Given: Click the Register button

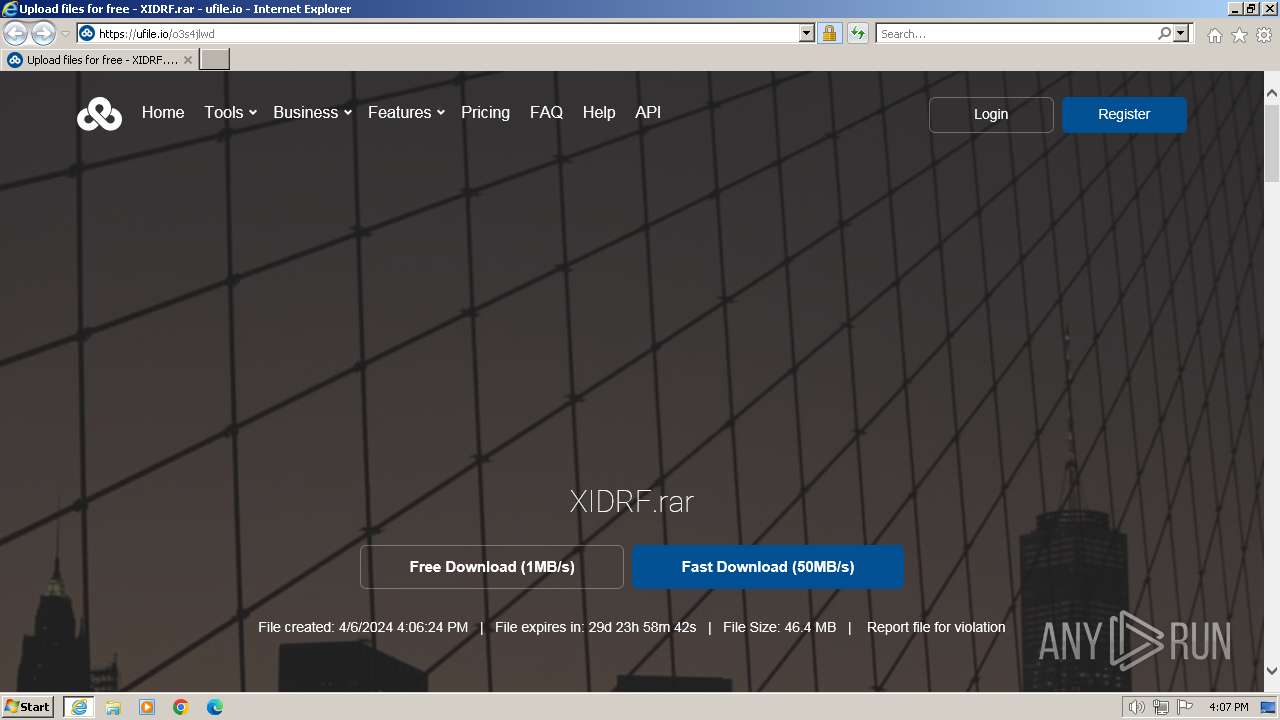Looking at the screenshot, I should coord(1124,114).
